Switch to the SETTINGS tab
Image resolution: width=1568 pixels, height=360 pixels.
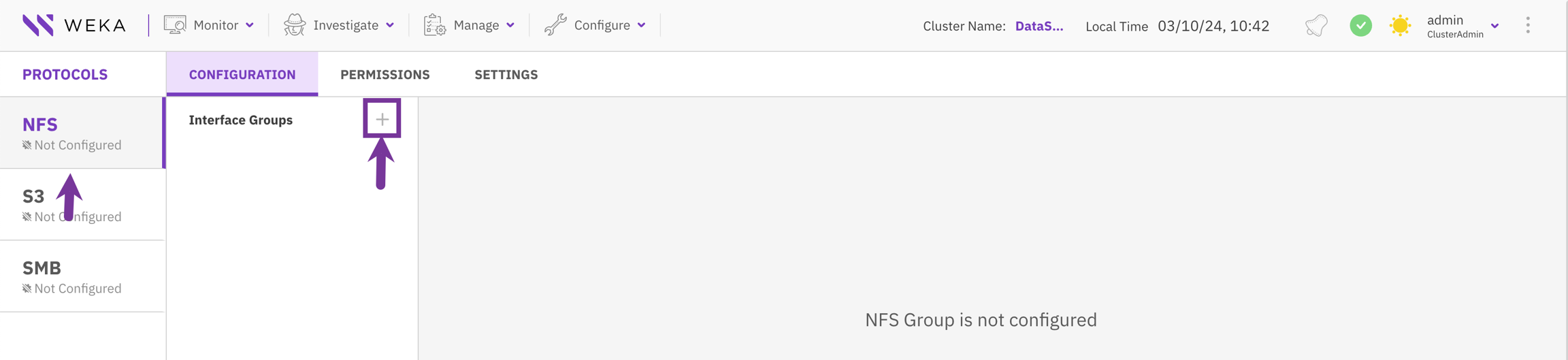pyautogui.click(x=506, y=75)
